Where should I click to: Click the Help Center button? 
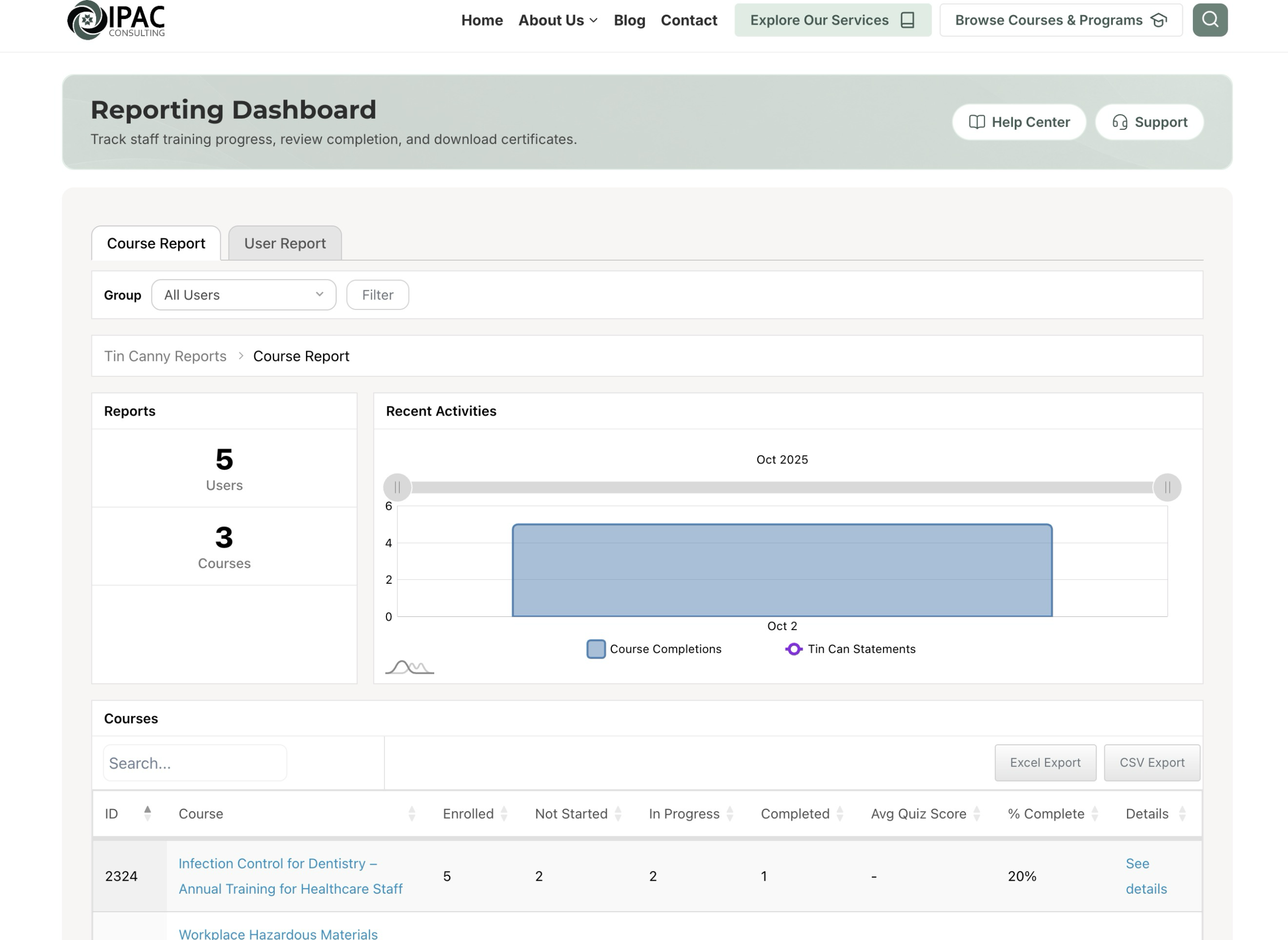[x=1019, y=122]
